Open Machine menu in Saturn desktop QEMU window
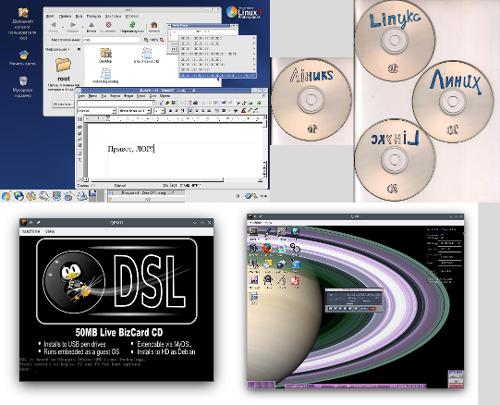 tap(255, 222)
